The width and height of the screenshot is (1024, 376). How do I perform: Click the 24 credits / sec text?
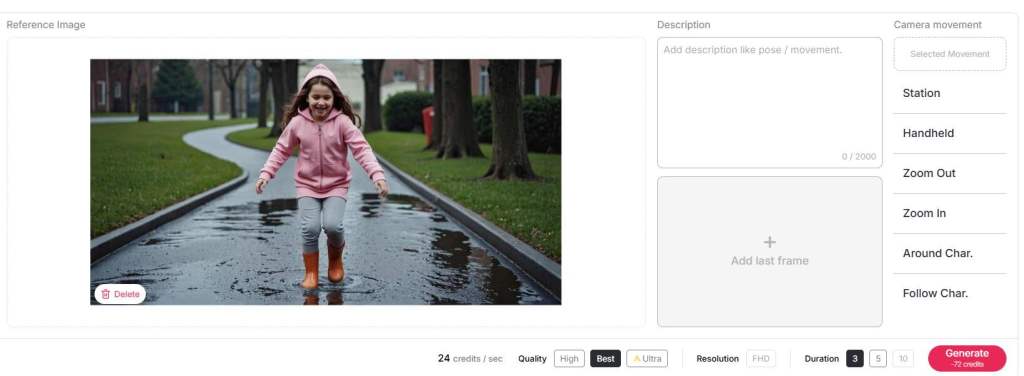point(470,358)
